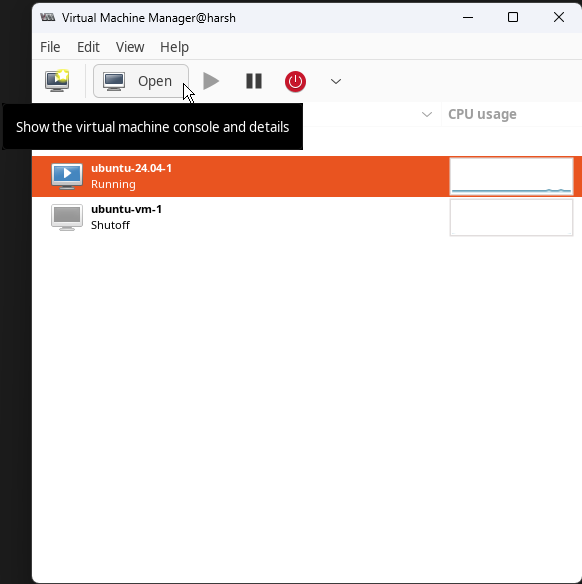The height and width of the screenshot is (584, 582).
Task: Click ubuntu-vm-1 empty CPU usage graph
Action: pyautogui.click(x=511, y=217)
